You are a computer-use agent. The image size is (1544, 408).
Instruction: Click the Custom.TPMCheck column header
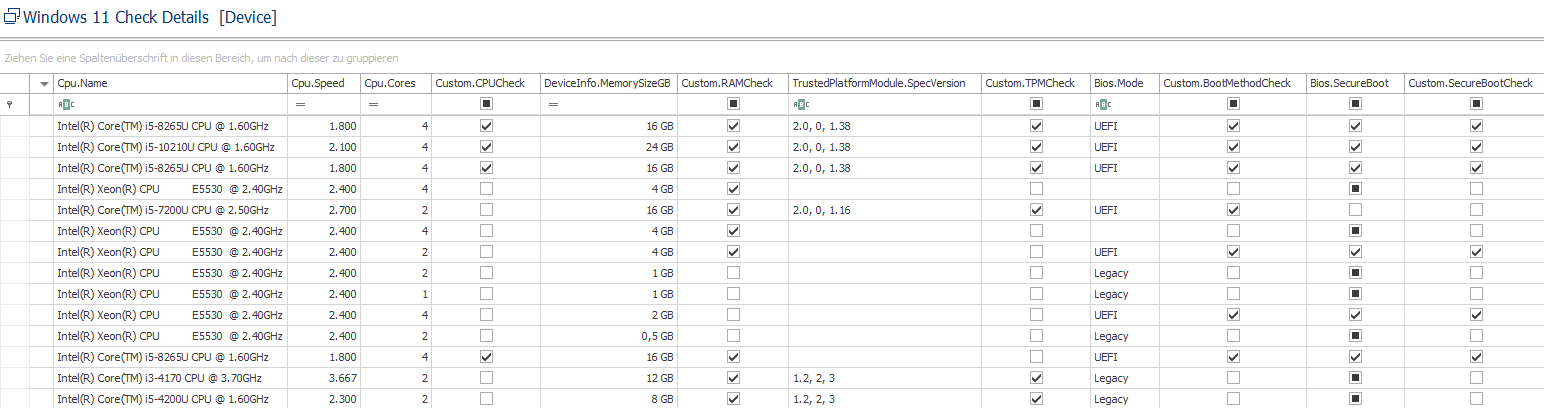[x=1036, y=83]
